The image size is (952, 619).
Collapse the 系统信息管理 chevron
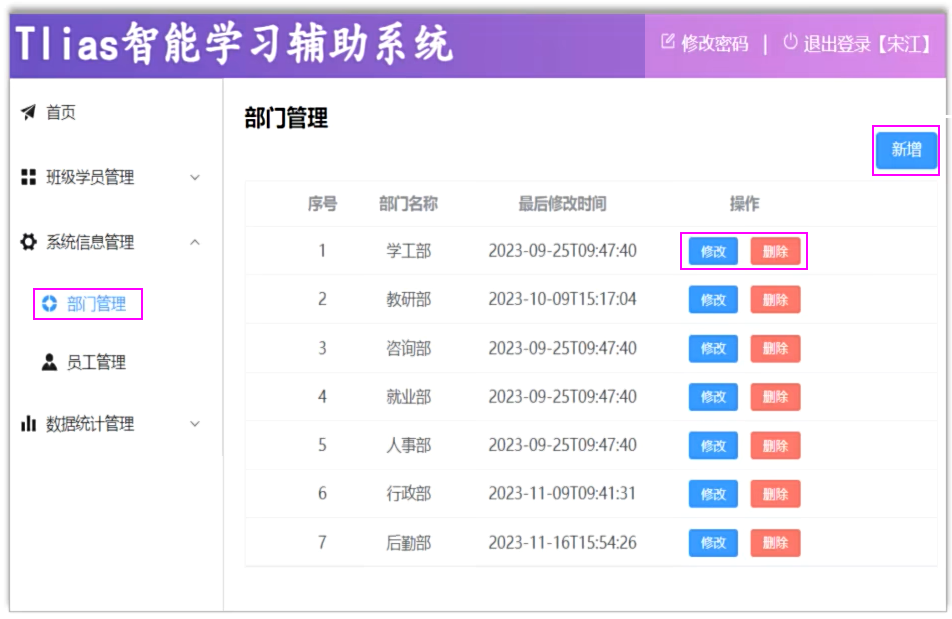tap(195, 242)
